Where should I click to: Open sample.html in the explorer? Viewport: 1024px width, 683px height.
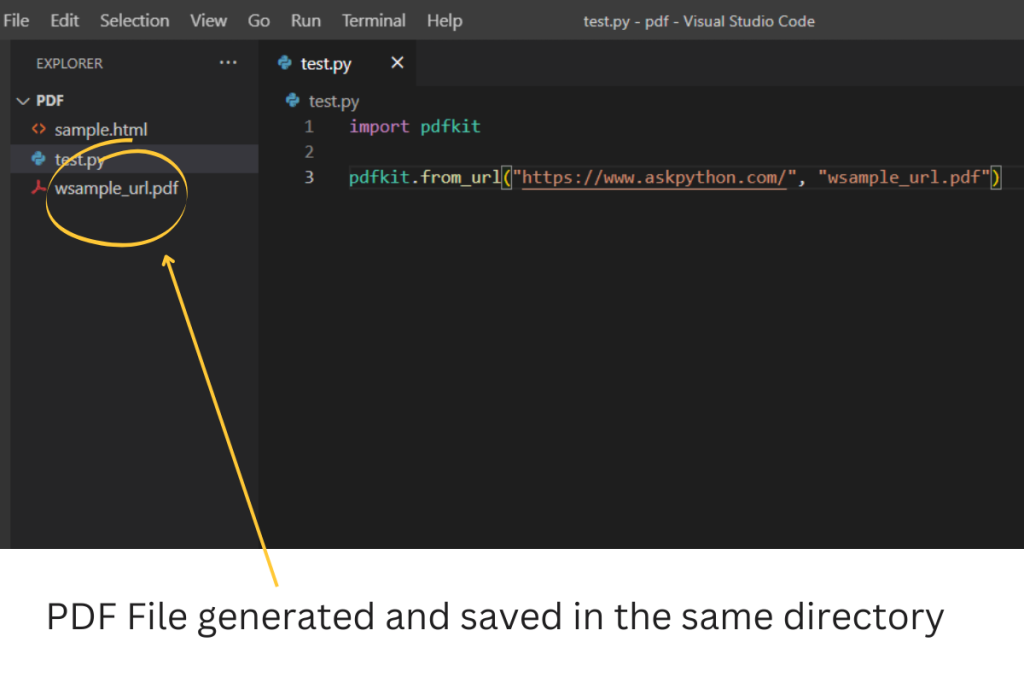point(100,130)
